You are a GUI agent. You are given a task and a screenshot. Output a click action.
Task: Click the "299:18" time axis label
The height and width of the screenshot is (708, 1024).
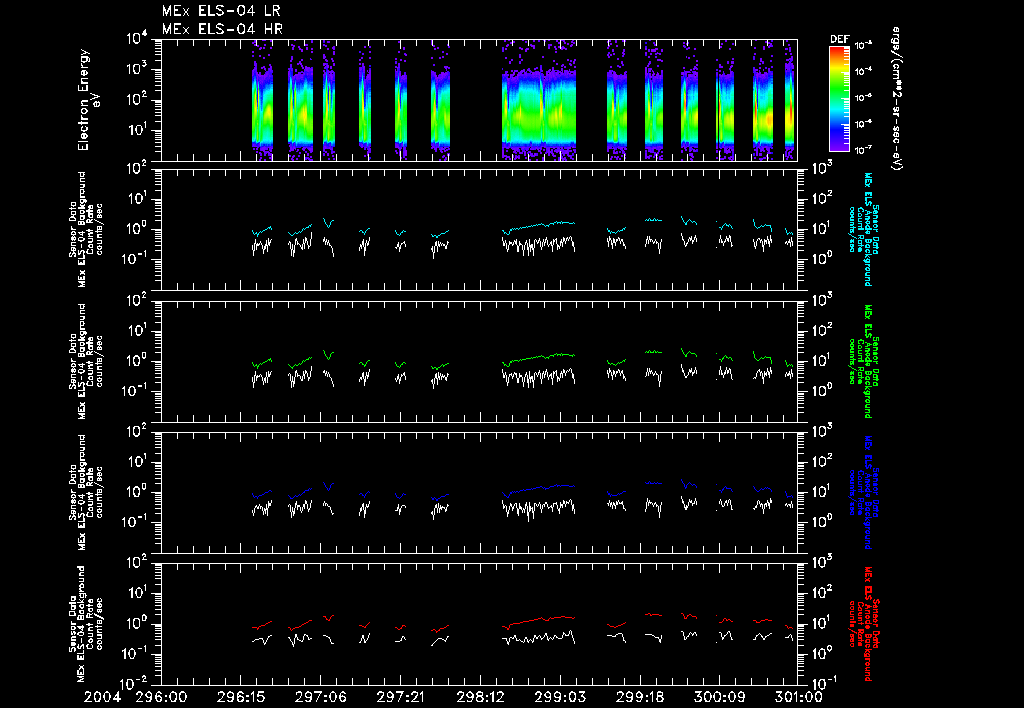(639, 697)
